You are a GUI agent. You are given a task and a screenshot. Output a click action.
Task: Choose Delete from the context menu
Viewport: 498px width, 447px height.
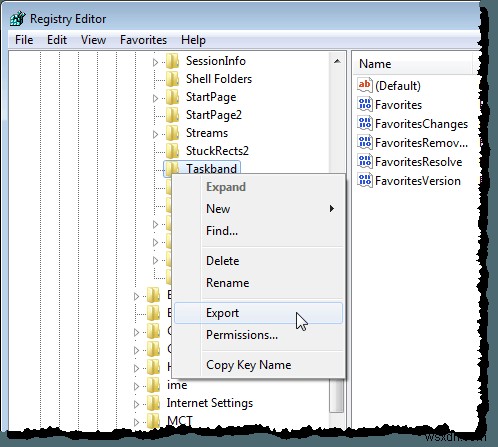click(x=258, y=261)
